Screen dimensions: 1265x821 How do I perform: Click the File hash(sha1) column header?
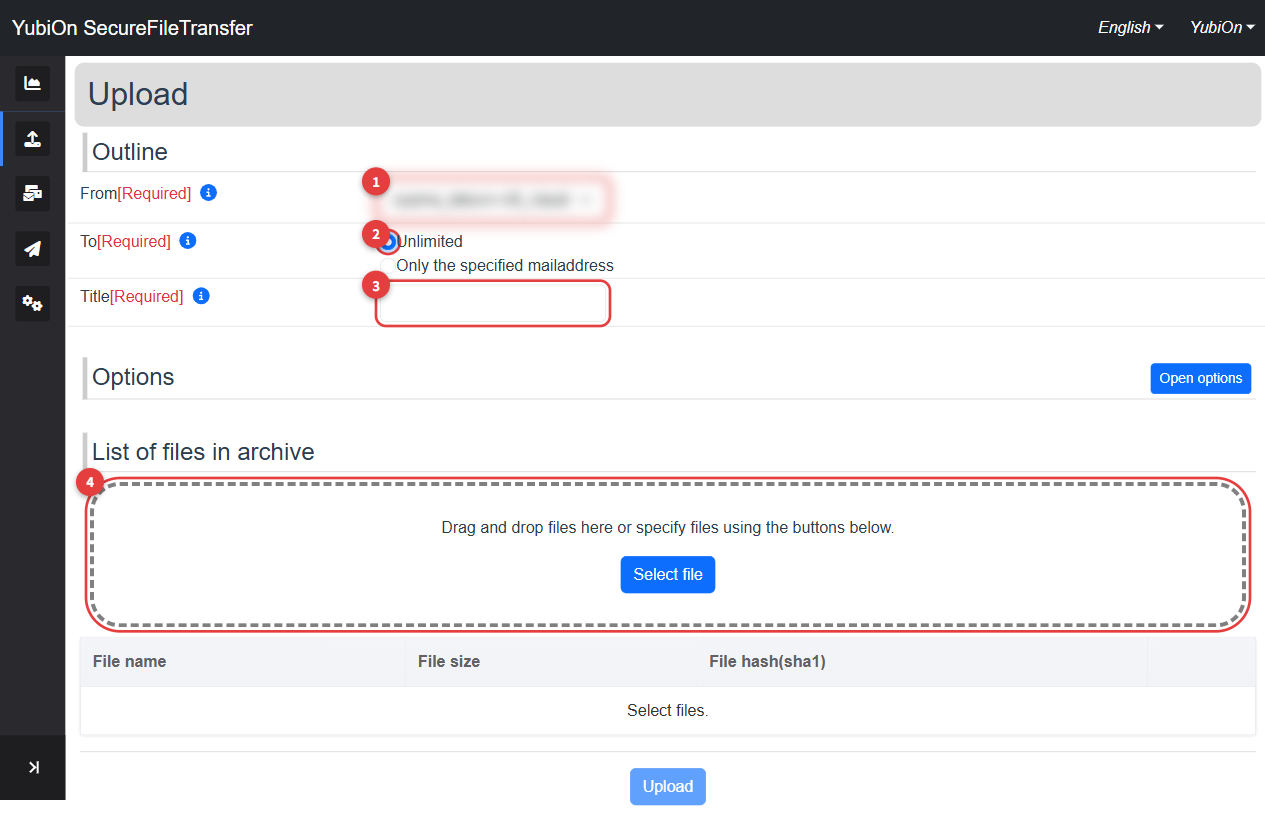click(x=922, y=661)
